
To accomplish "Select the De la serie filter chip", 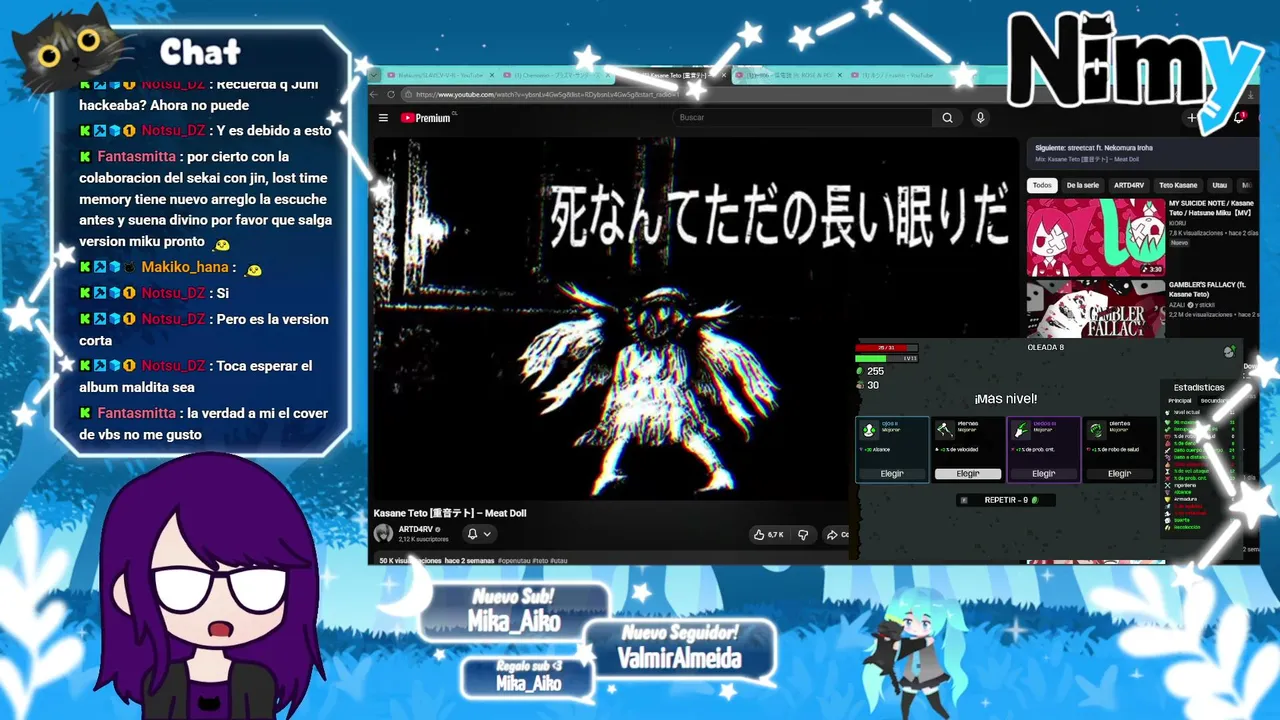I will click(1082, 185).
